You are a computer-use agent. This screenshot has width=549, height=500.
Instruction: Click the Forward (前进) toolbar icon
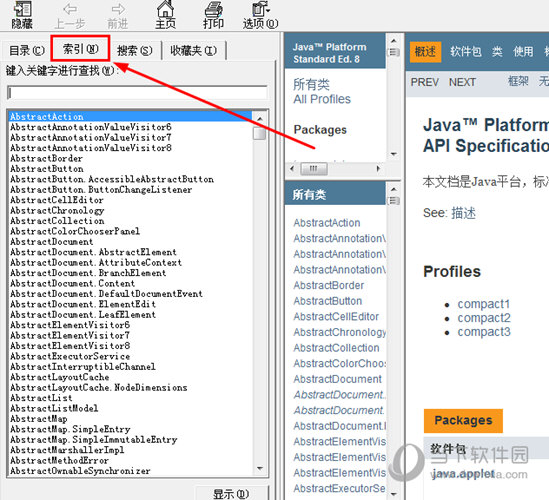coord(118,15)
